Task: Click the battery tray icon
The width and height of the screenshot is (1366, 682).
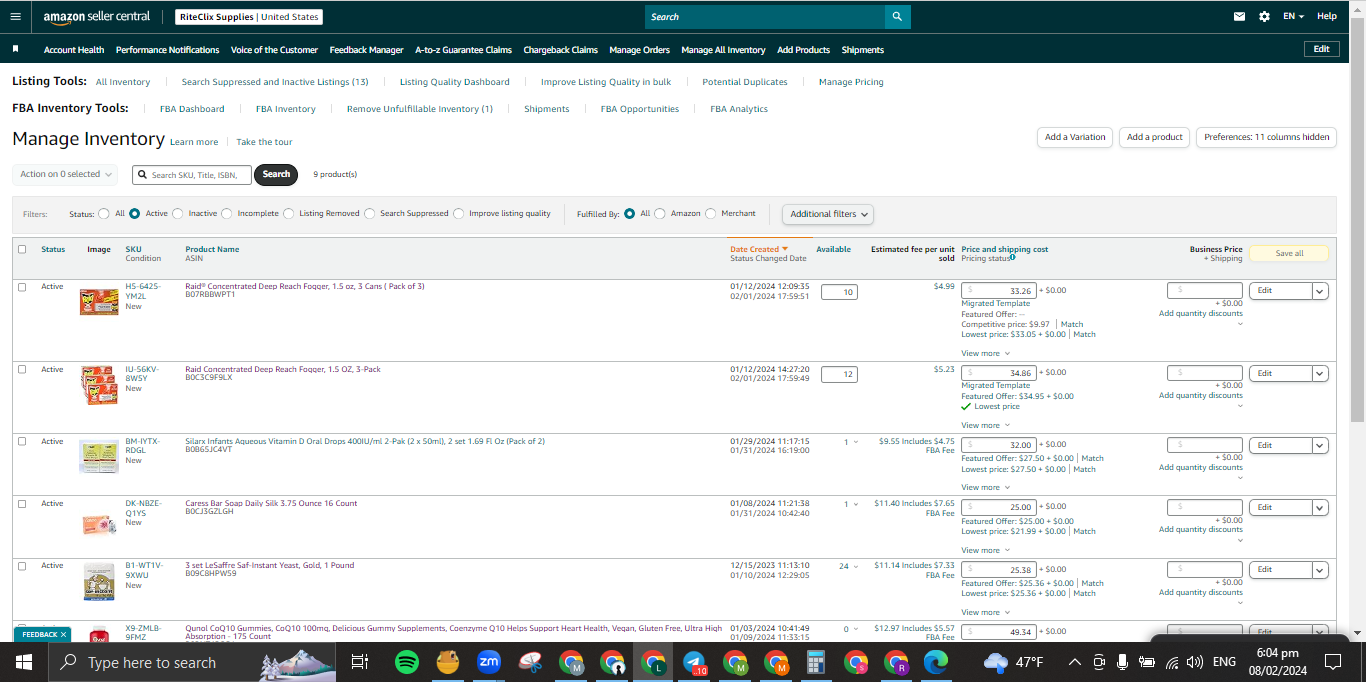Action: pos(1147,662)
